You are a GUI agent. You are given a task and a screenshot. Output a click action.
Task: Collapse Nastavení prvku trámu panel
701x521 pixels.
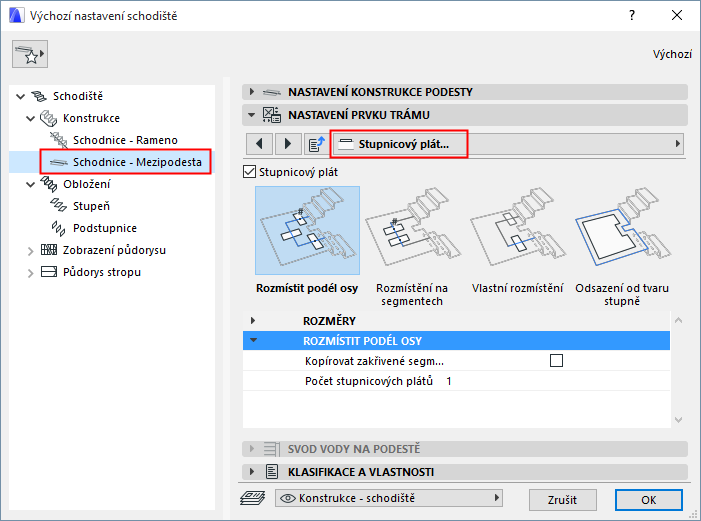[252, 115]
